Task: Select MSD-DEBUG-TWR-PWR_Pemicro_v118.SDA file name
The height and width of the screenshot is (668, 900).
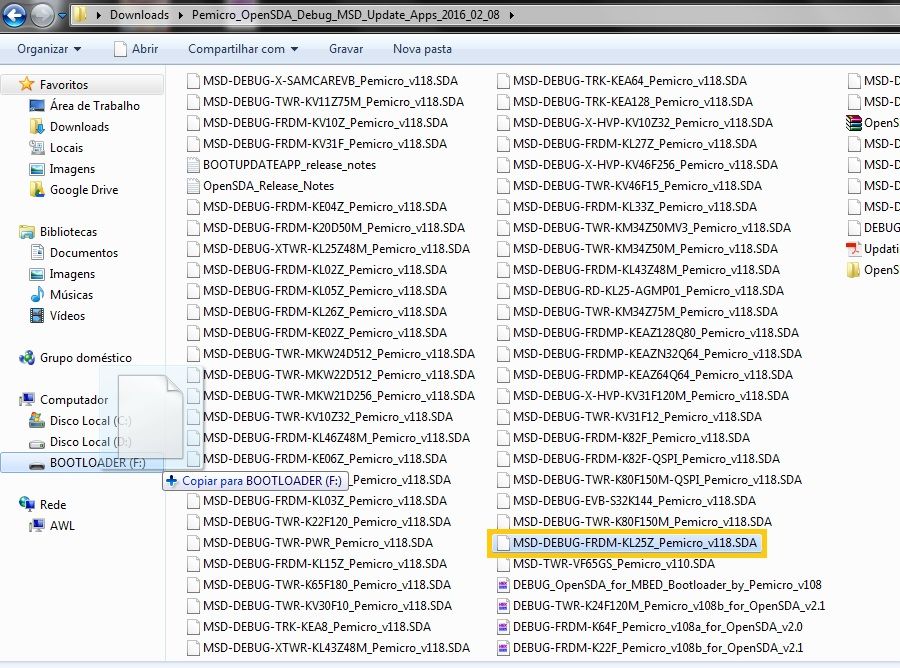Action: (x=317, y=543)
